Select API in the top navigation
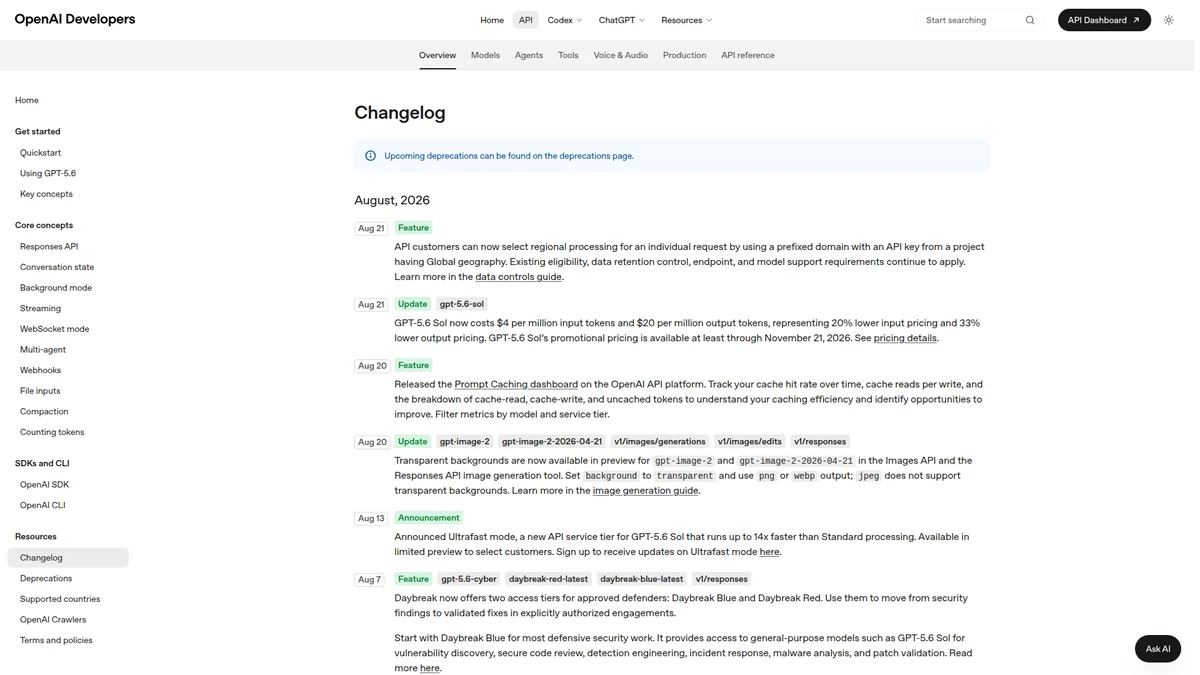 (x=526, y=20)
